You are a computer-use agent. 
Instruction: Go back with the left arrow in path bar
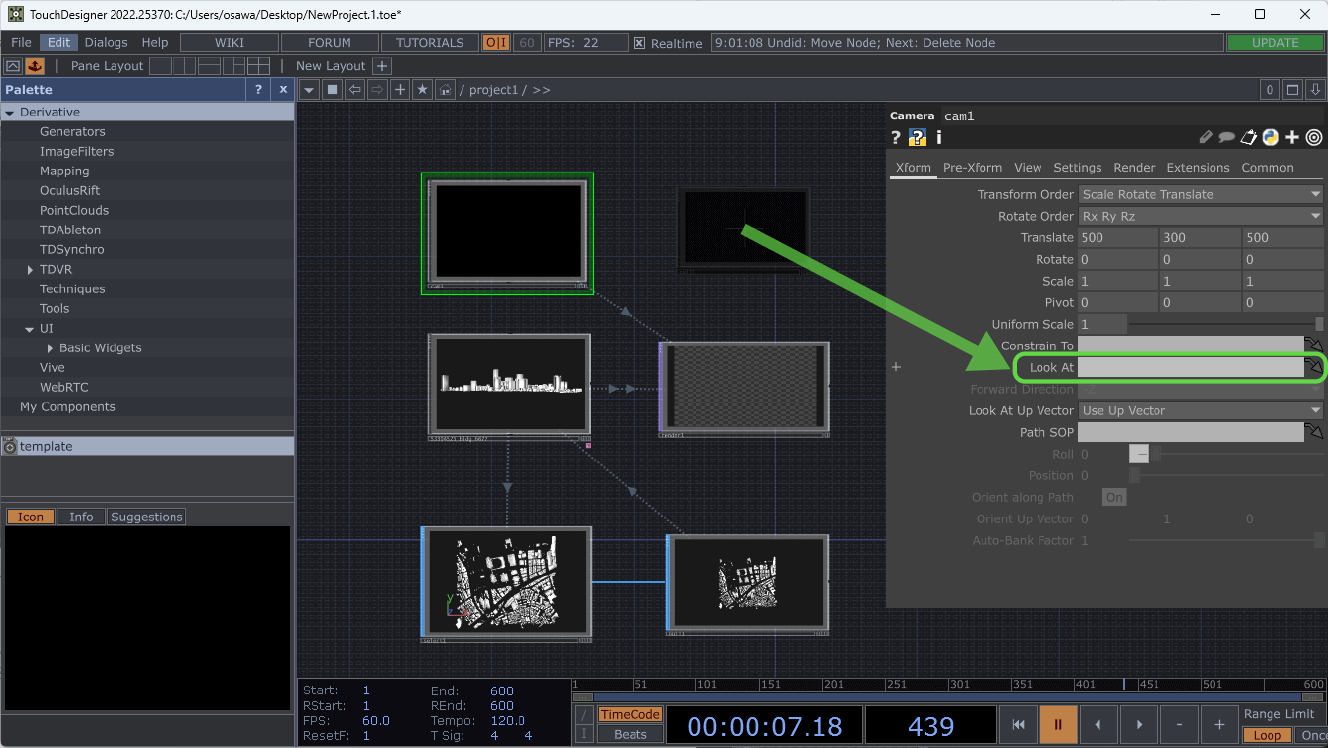click(354, 90)
